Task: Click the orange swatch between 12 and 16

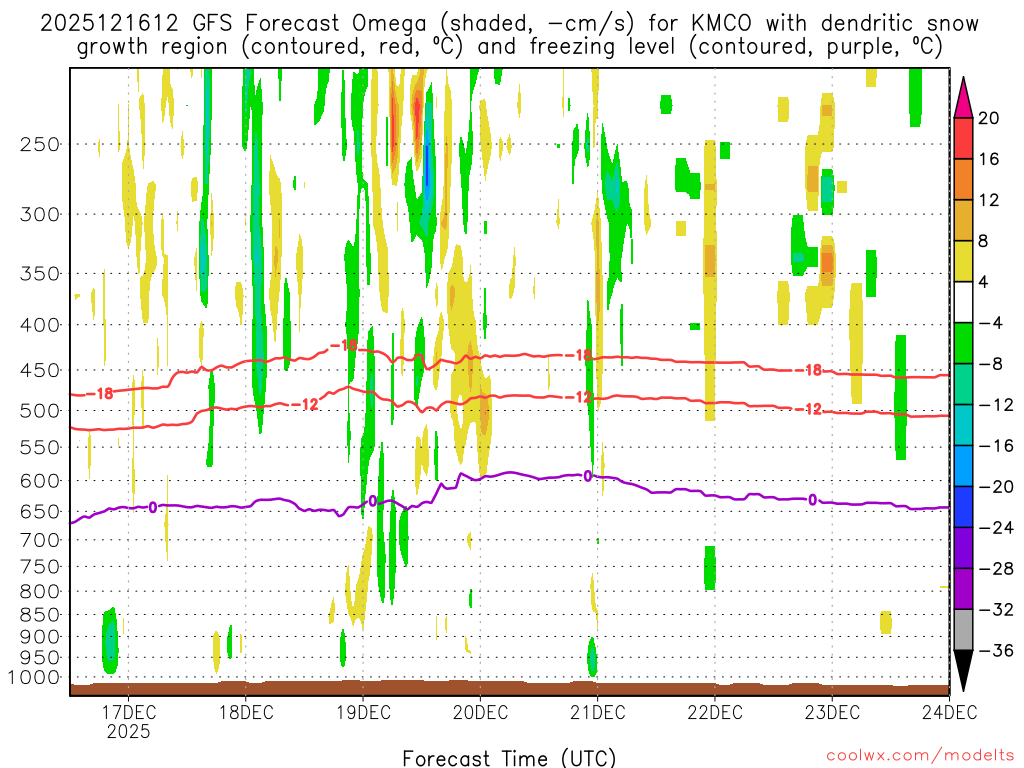Action: click(963, 180)
